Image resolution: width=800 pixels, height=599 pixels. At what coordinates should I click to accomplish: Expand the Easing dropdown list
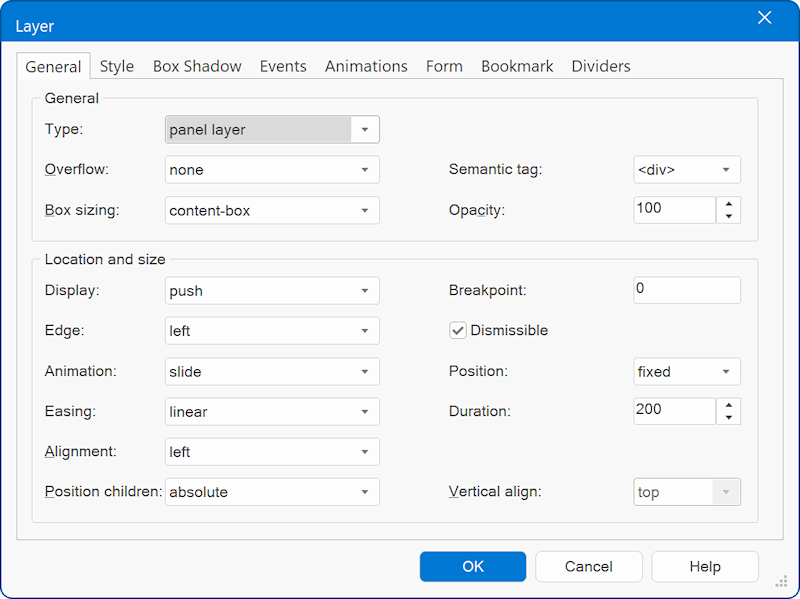click(x=365, y=412)
